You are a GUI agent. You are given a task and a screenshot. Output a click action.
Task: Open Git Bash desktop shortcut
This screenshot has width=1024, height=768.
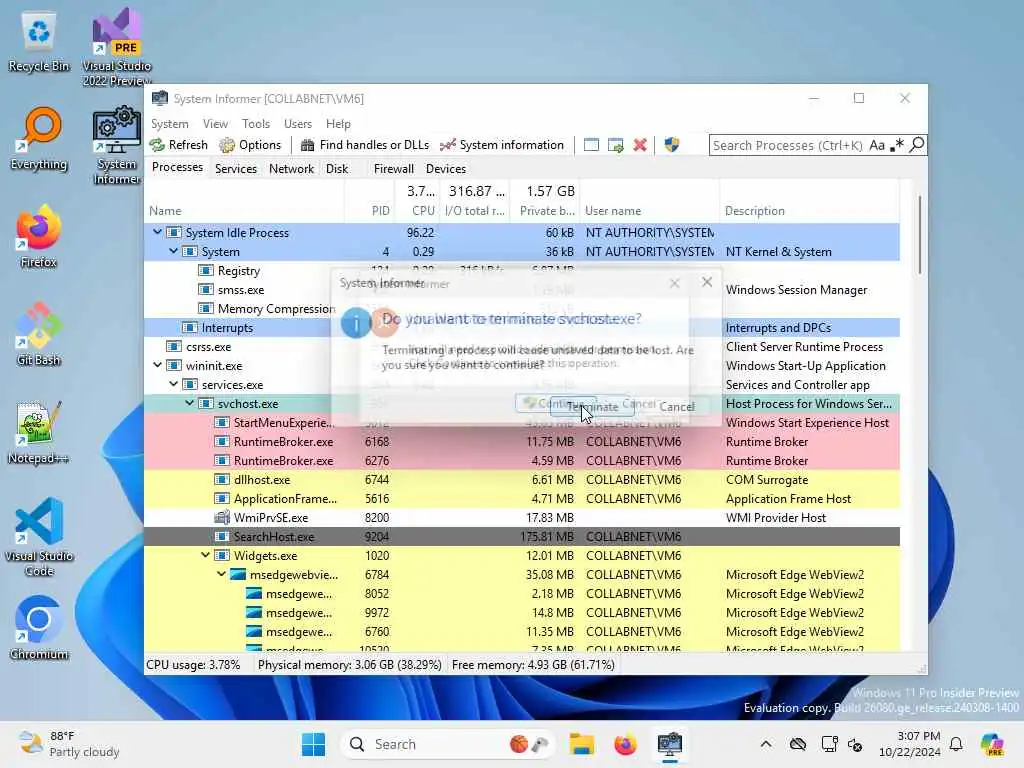pos(39,334)
